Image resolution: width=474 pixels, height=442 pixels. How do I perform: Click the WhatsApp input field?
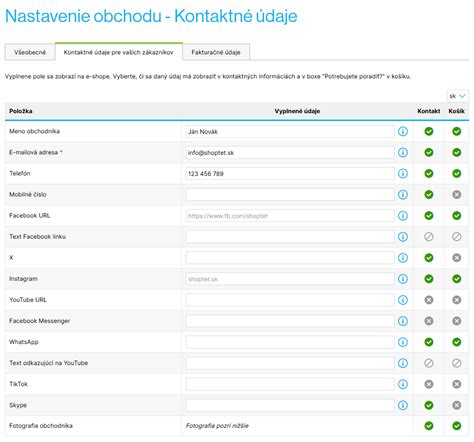(290, 342)
